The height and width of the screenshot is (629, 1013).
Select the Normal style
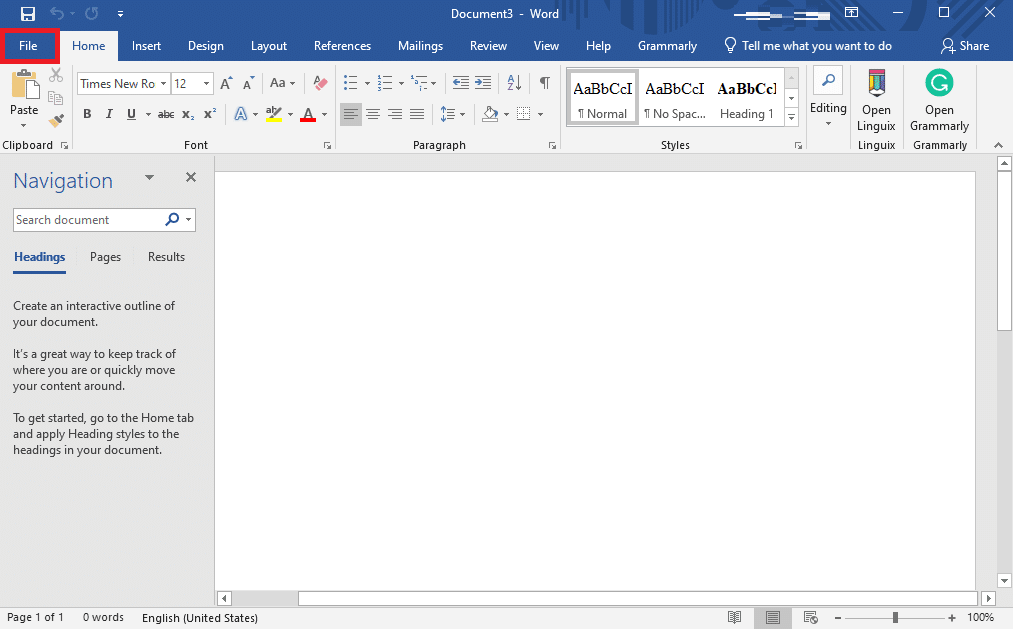(x=602, y=98)
